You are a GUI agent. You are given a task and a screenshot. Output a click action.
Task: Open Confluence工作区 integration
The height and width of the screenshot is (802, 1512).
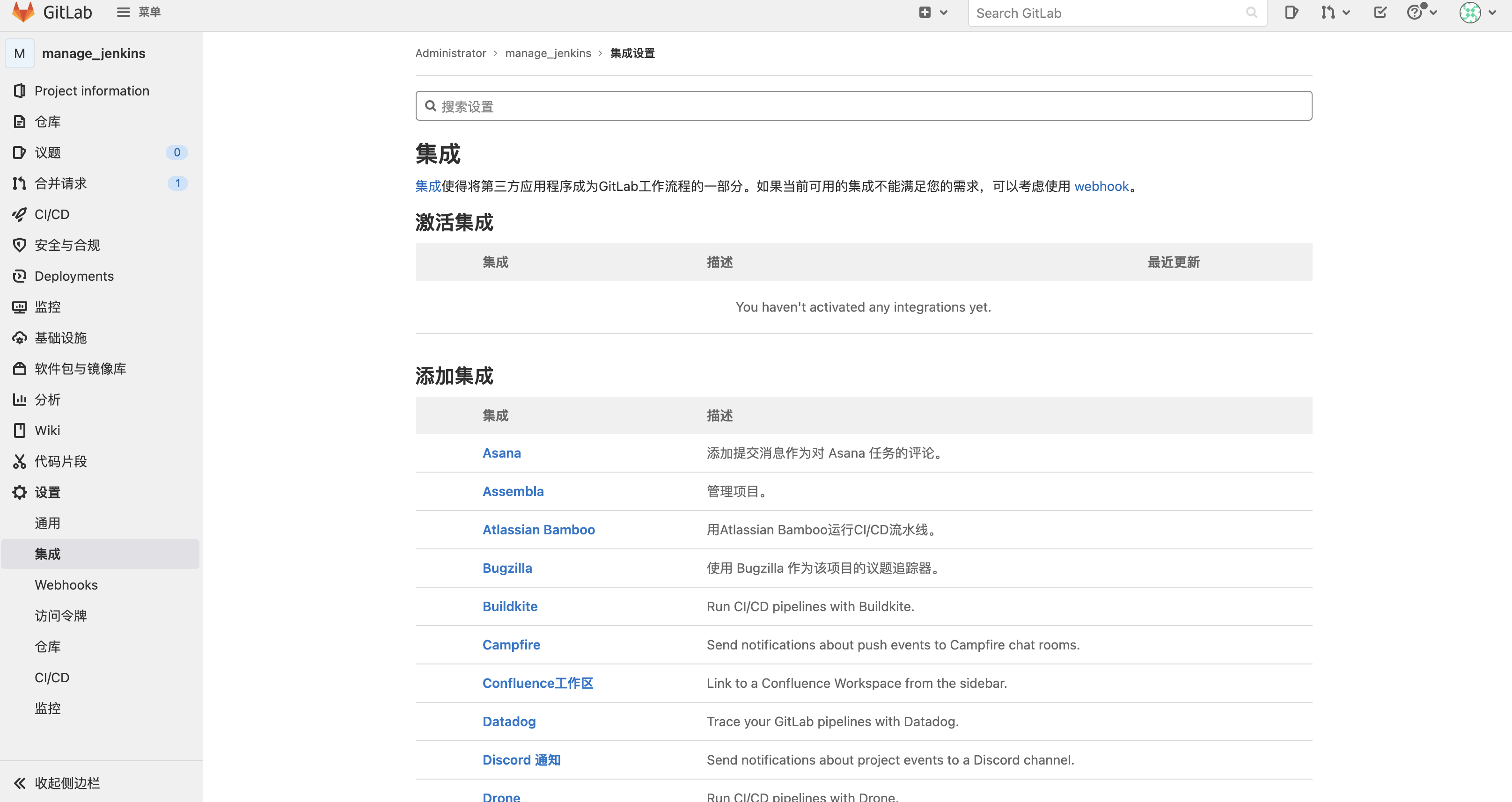click(x=538, y=684)
